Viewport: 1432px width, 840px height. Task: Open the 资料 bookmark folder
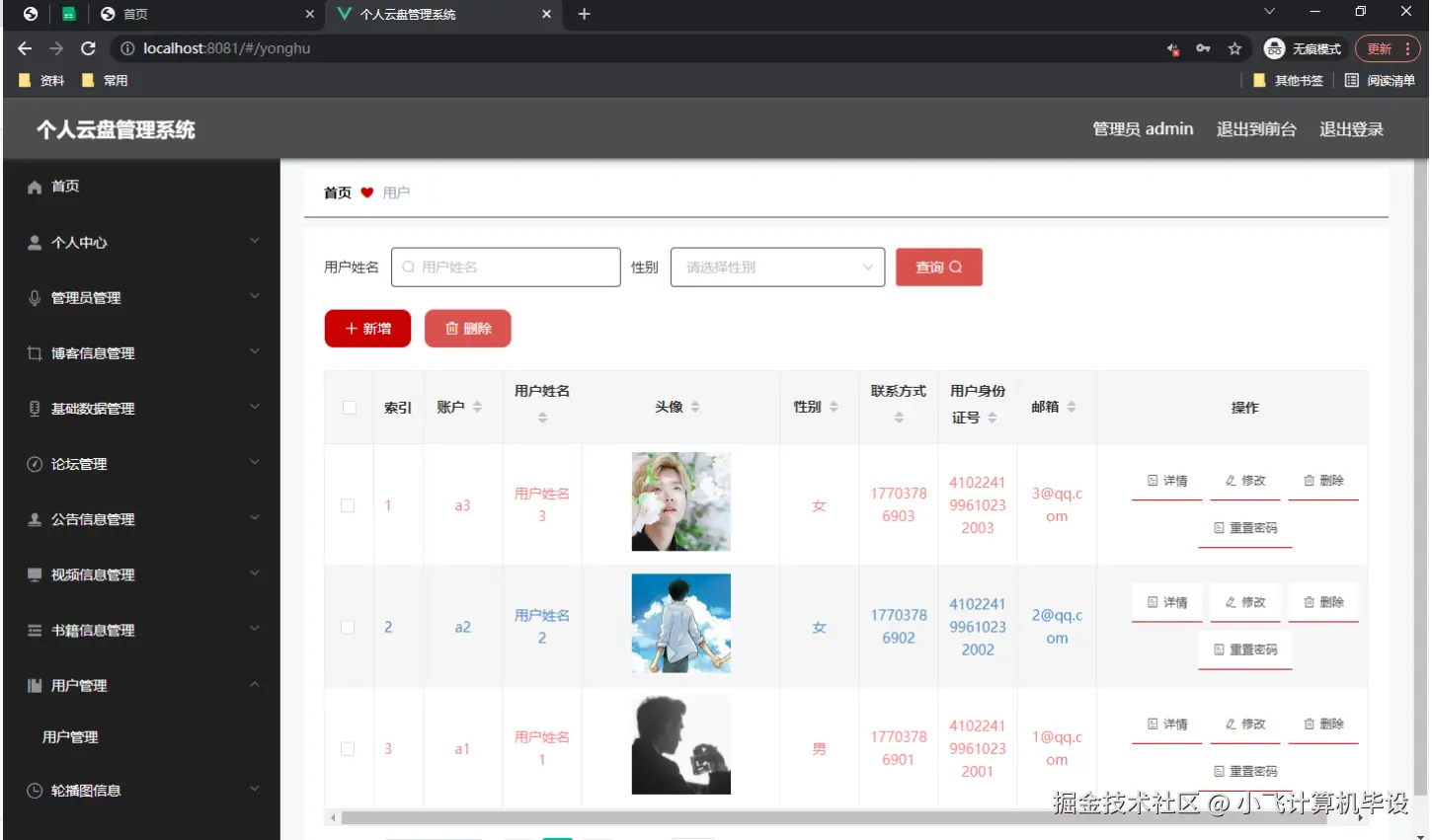click(41, 81)
